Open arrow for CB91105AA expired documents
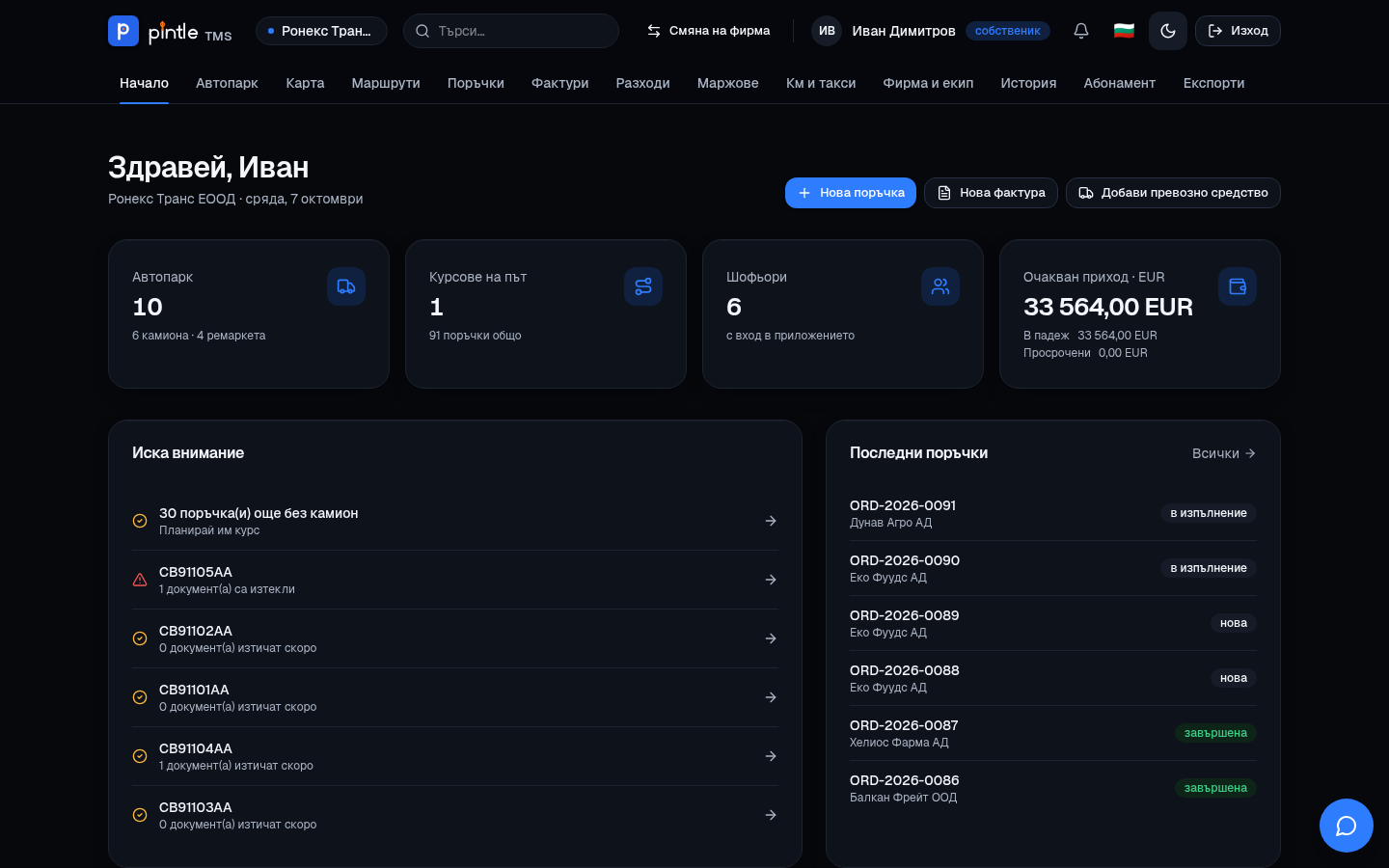Image resolution: width=1389 pixels, height=868 pixels. (x=771, y=580)
